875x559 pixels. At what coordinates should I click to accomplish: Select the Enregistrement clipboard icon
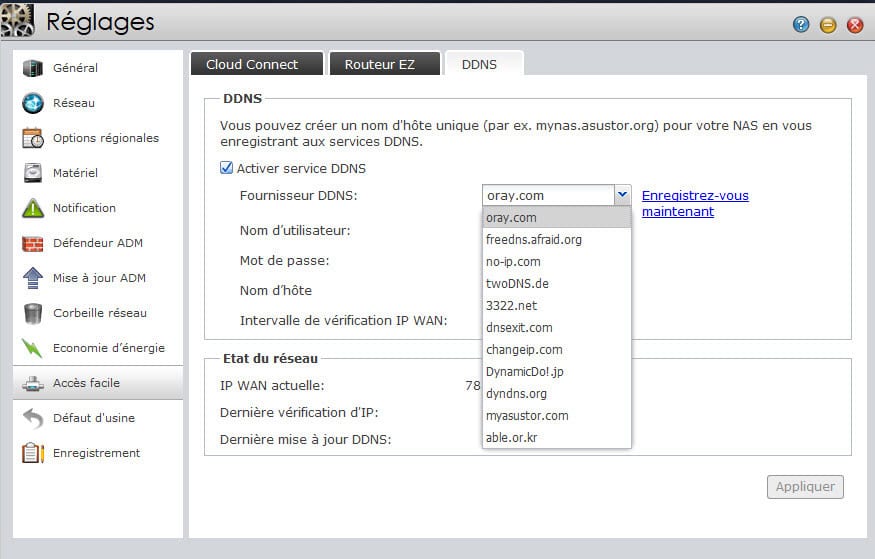[32, 453]
